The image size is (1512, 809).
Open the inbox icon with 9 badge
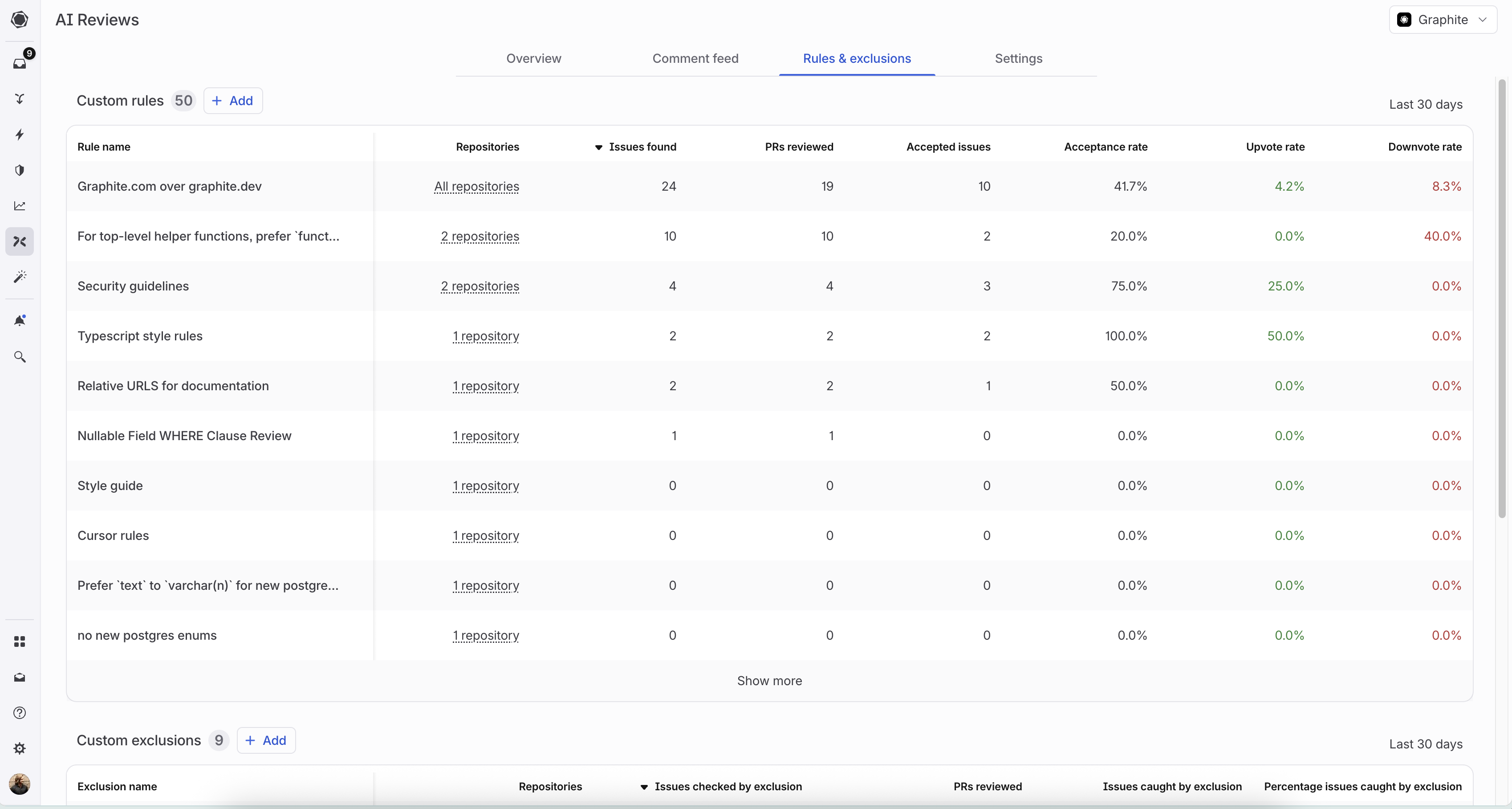pos(20,63)
